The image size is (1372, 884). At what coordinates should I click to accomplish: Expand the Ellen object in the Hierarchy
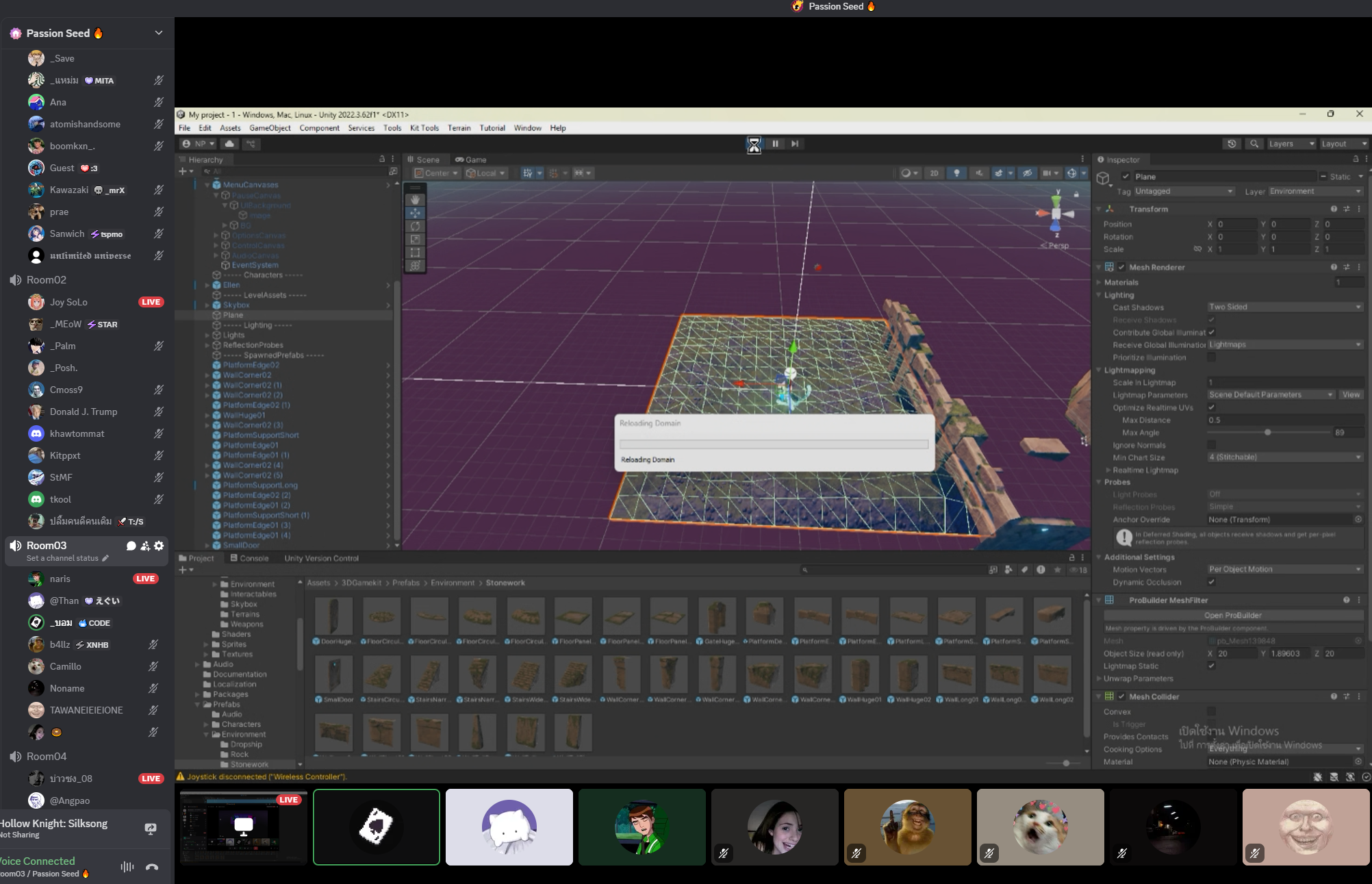pos(207,285)
